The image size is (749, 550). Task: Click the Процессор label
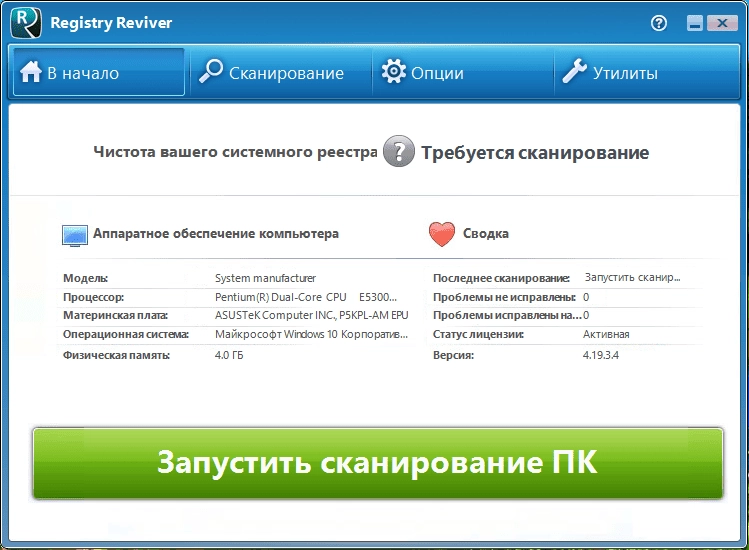tap(94, 297)
